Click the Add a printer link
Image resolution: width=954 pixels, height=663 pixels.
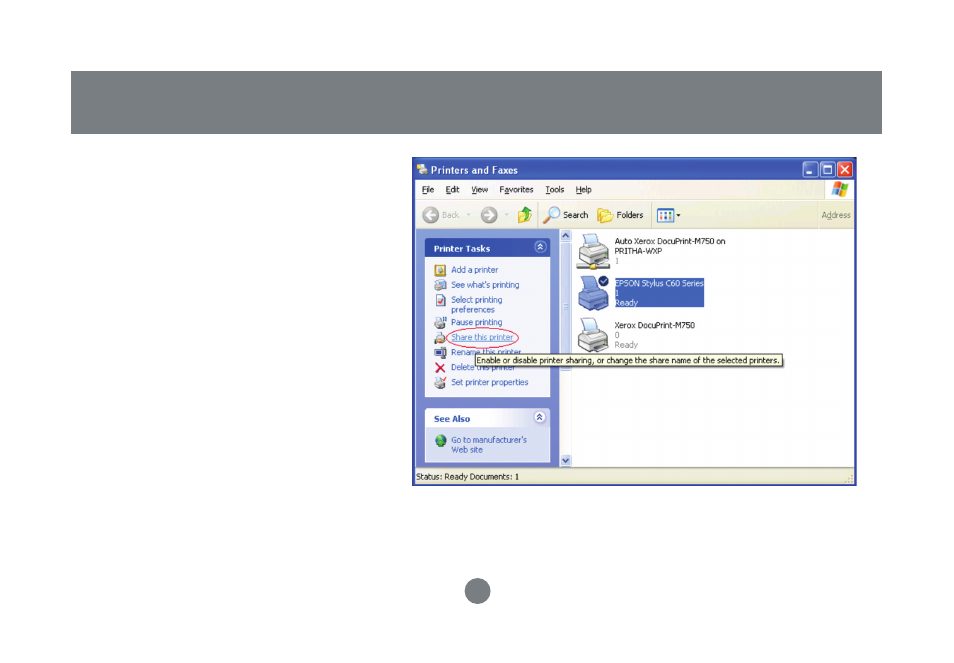(x=475, y=270)
